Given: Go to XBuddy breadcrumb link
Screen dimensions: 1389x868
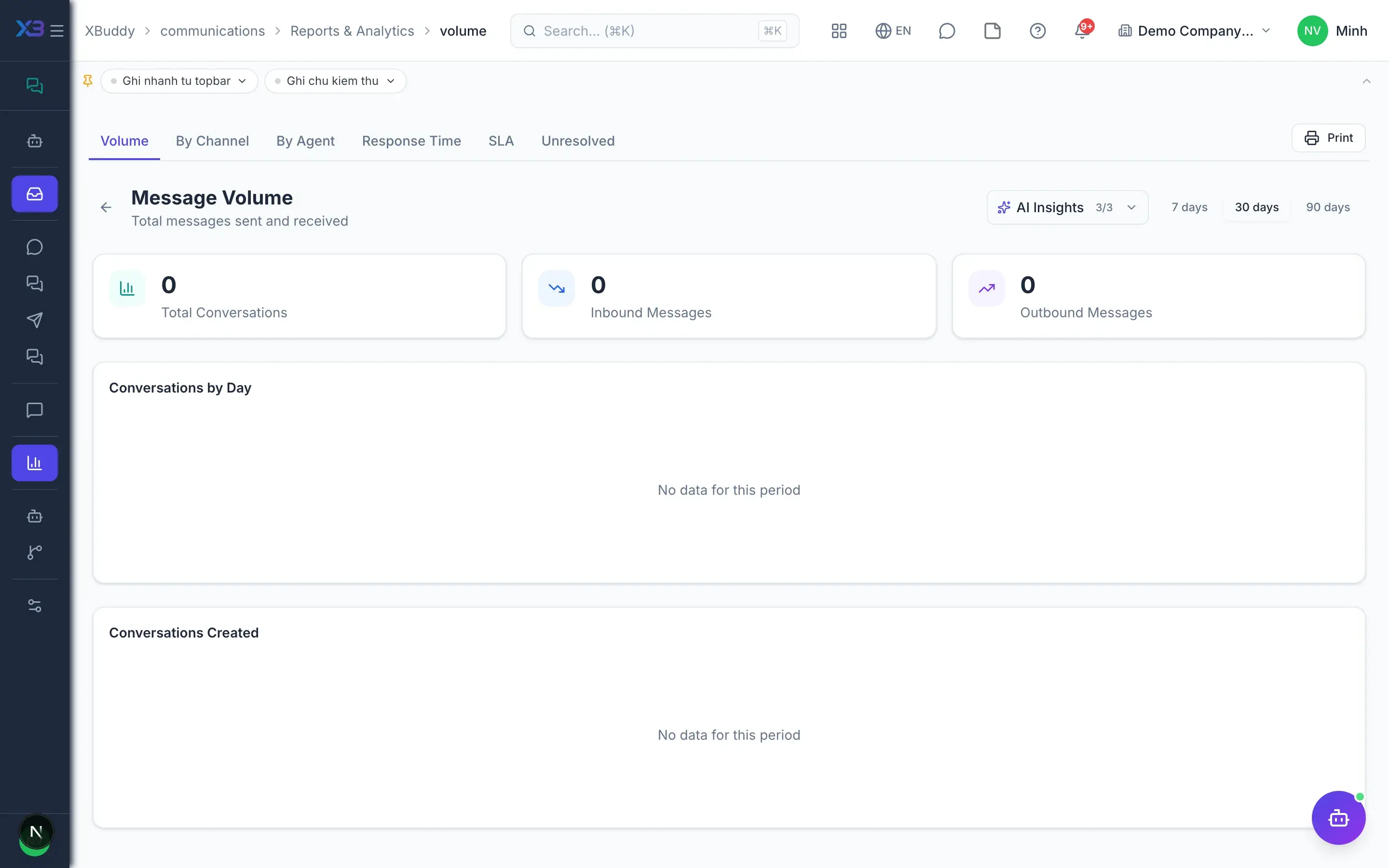Looking at the screenshot, I should tap(109, 31).
